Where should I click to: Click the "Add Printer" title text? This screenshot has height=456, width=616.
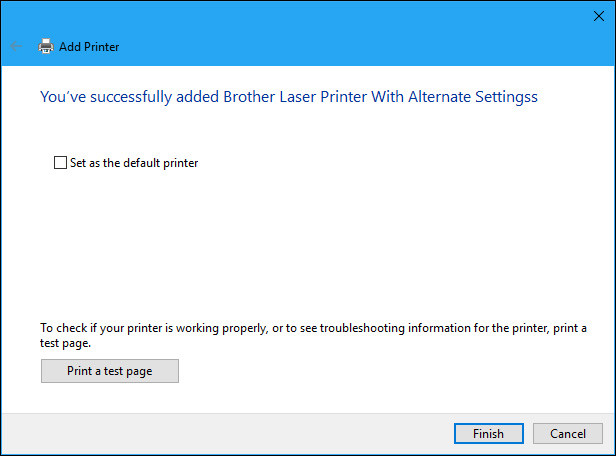click(89, 46)
